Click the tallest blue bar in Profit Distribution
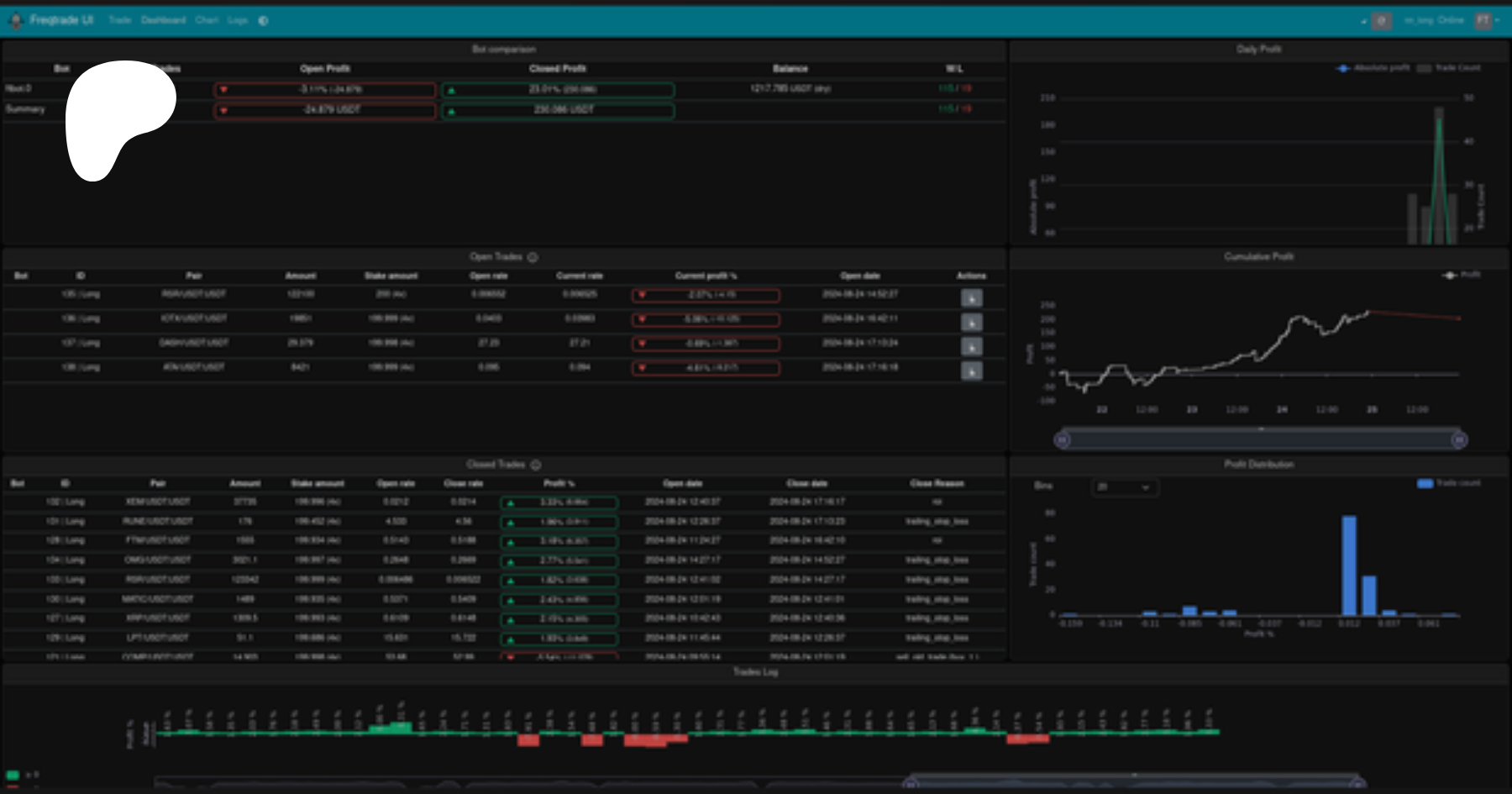 click(1349, 565)
